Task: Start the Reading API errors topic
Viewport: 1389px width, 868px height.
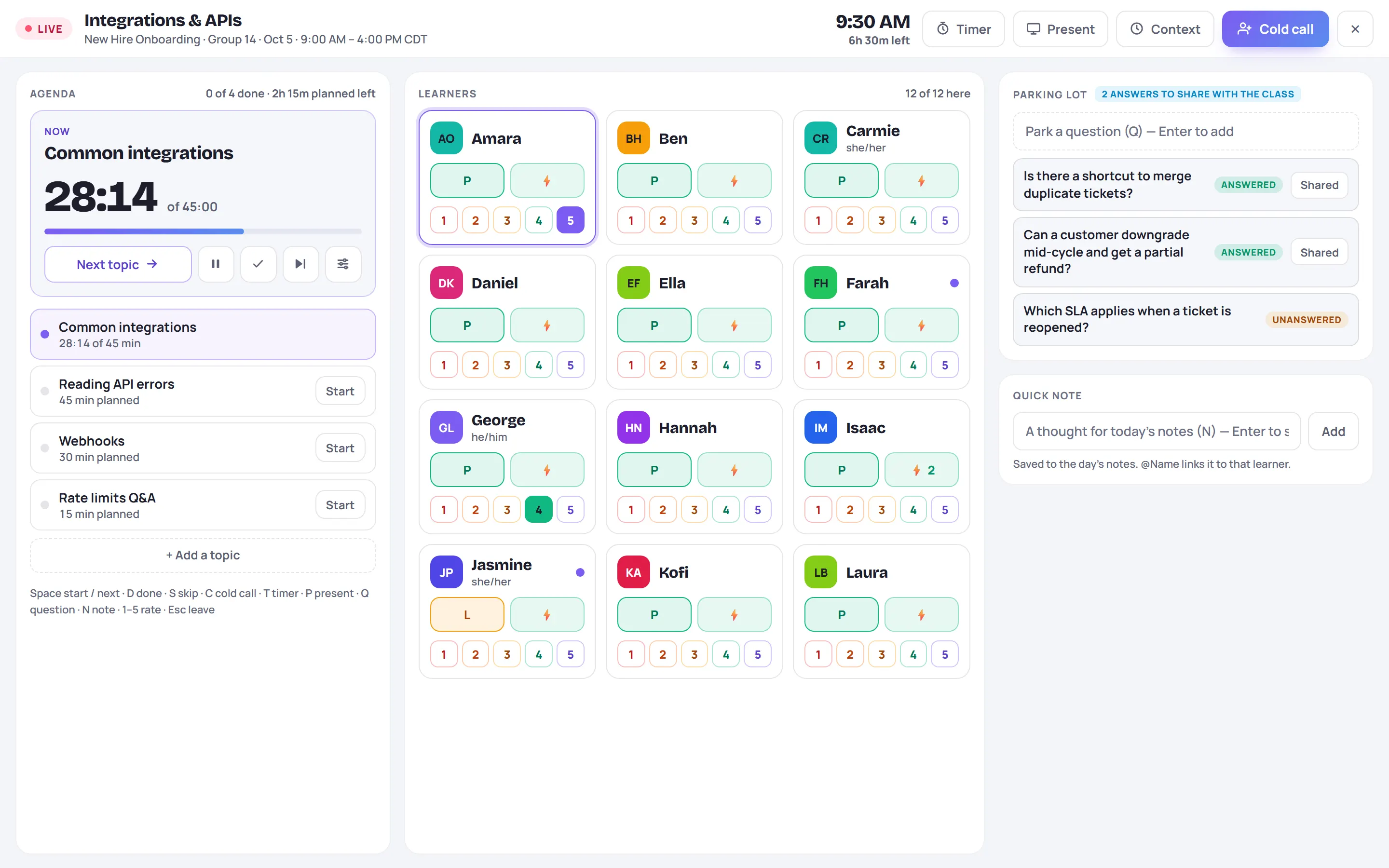Action: [340, 391]
